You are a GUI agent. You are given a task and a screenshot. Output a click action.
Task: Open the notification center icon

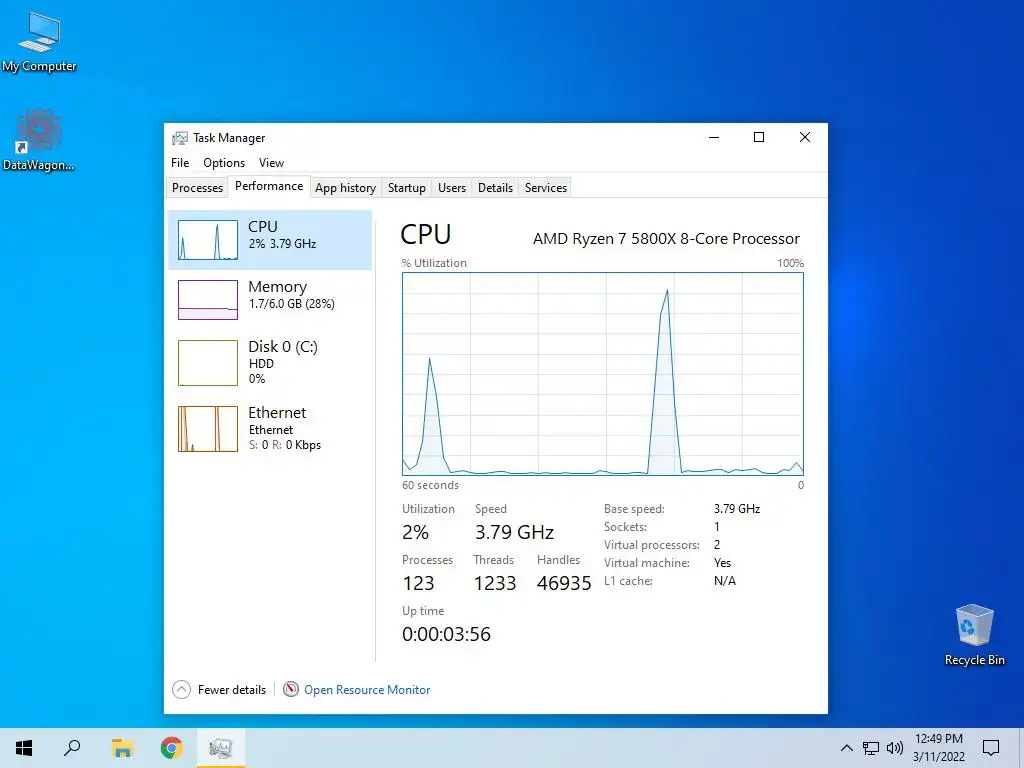[x=991, y=748]
